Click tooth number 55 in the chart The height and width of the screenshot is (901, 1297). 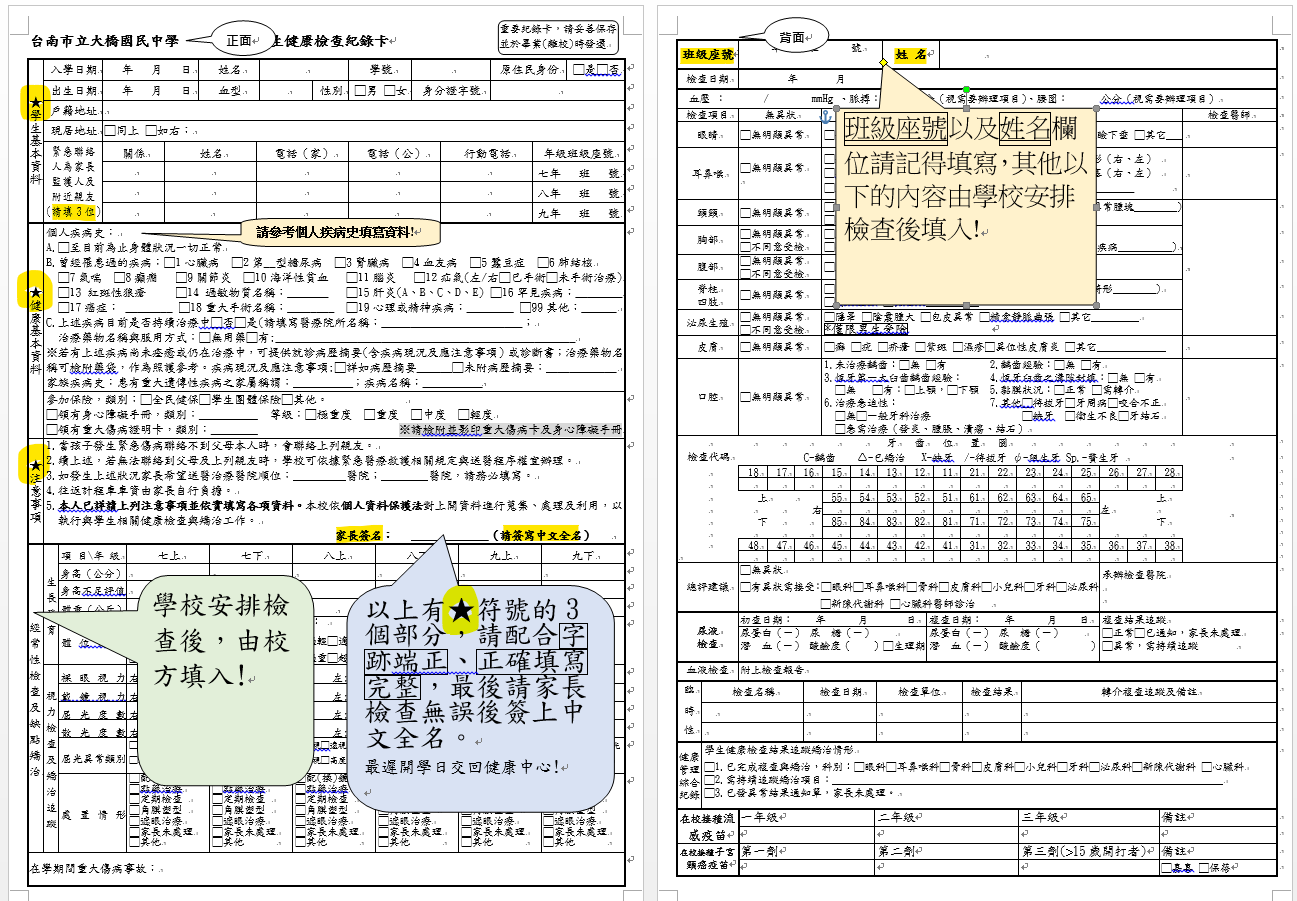(837, 497)
